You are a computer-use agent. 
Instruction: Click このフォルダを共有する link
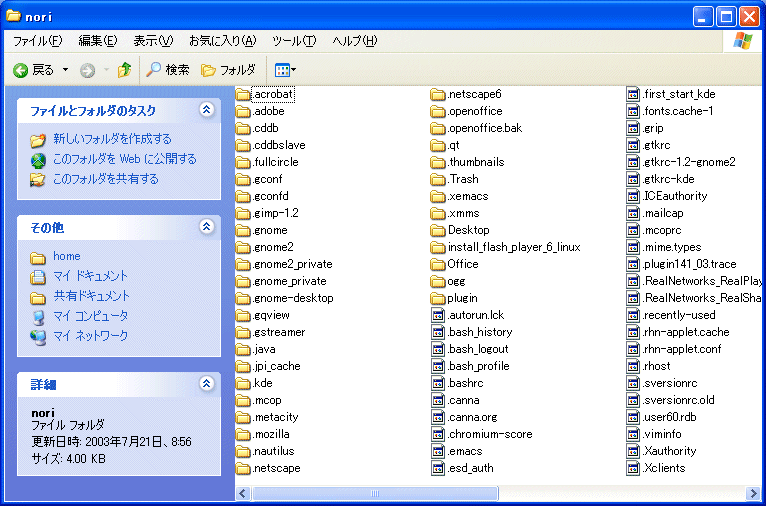point(106,179)
